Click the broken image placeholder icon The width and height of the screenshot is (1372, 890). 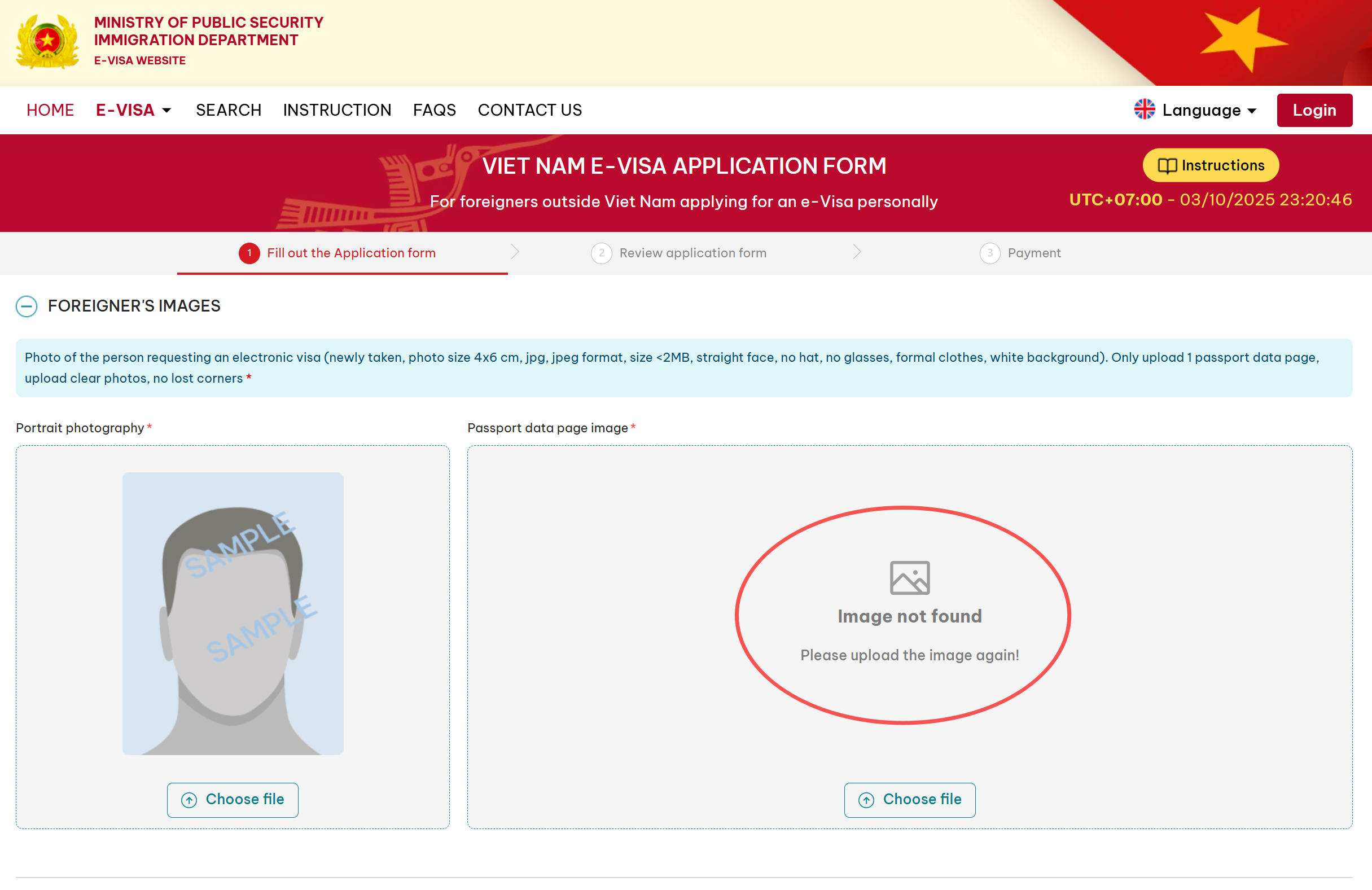pyautogui.click(x=909, y=577)
